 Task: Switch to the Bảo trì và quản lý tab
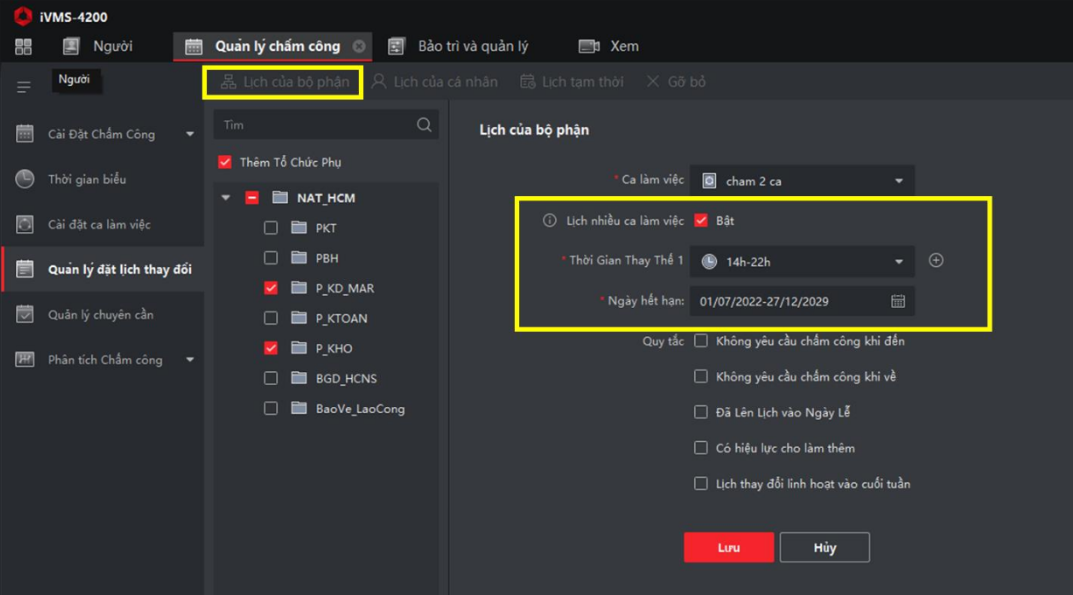(460, 46)
